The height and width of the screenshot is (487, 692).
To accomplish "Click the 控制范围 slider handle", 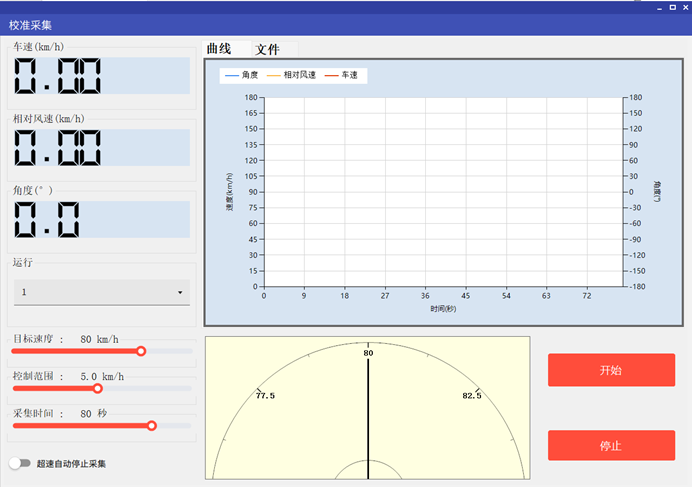I will [x=97, y=388].
